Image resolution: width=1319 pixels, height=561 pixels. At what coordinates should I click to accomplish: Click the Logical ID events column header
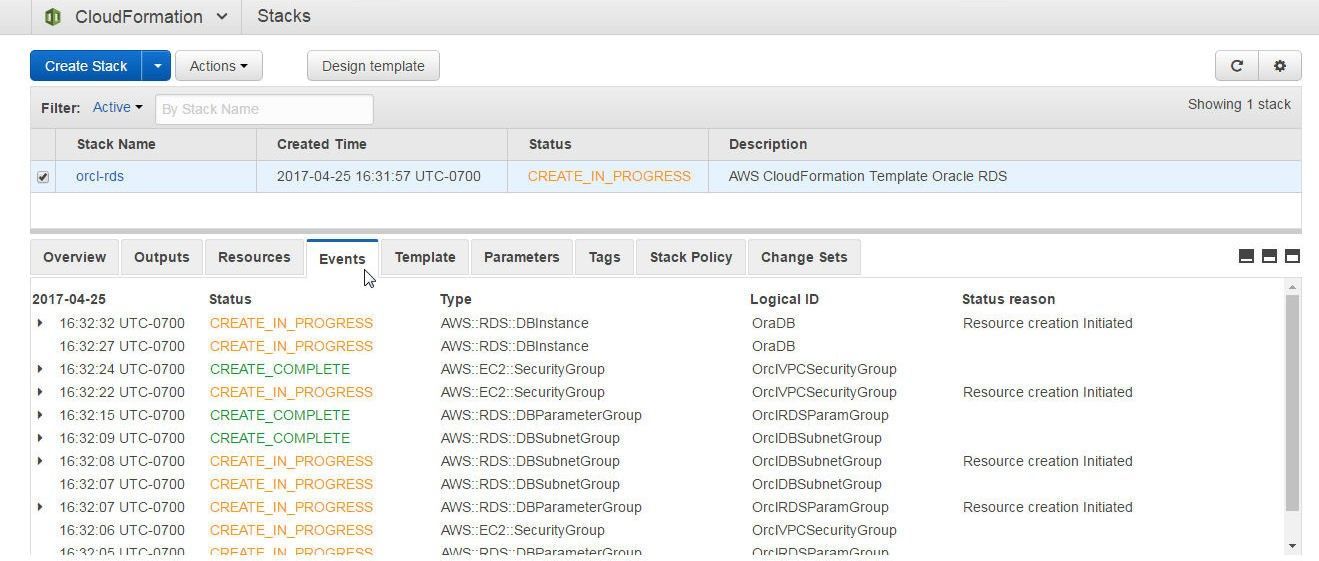point(784,299)
